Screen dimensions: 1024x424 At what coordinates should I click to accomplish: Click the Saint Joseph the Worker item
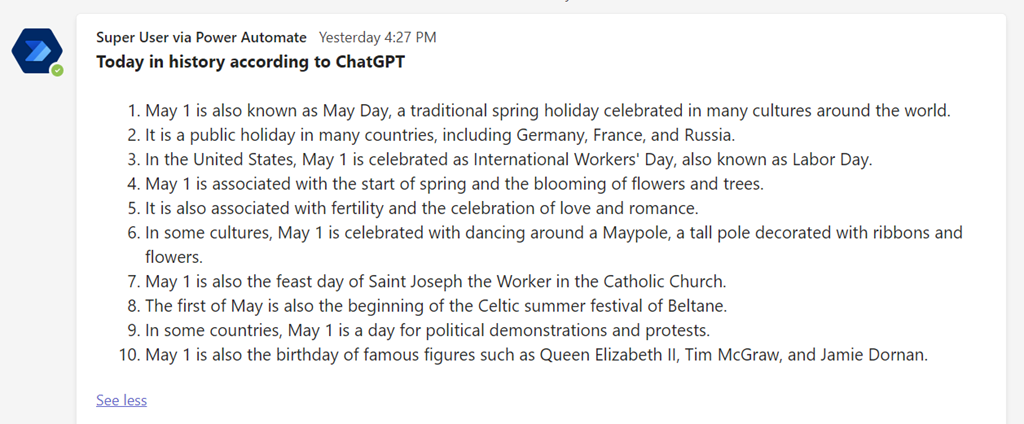[x=436, y=281]
